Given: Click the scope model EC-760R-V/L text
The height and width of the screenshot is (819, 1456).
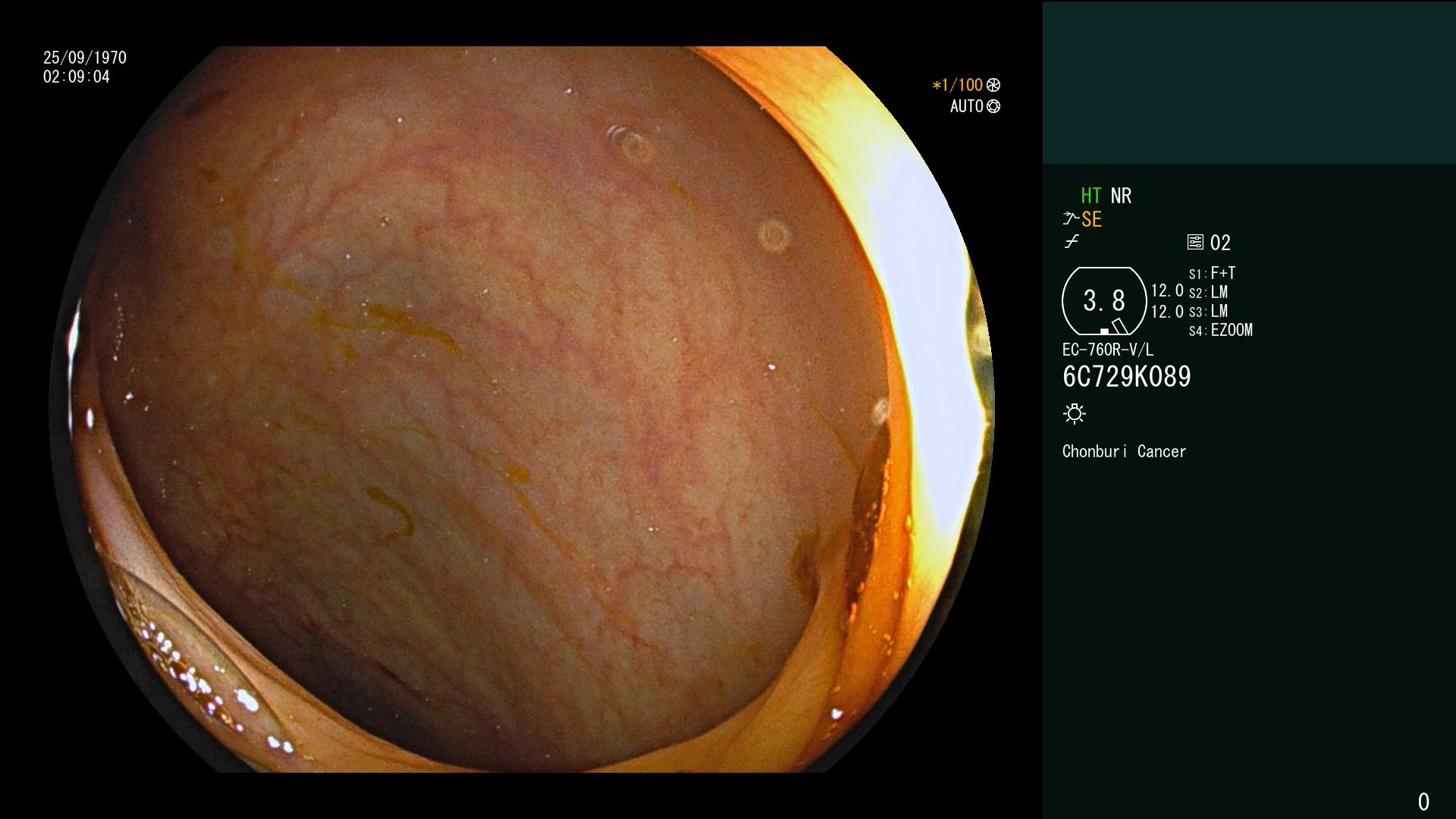Looking at the screenshot, I should point(1108,350).
